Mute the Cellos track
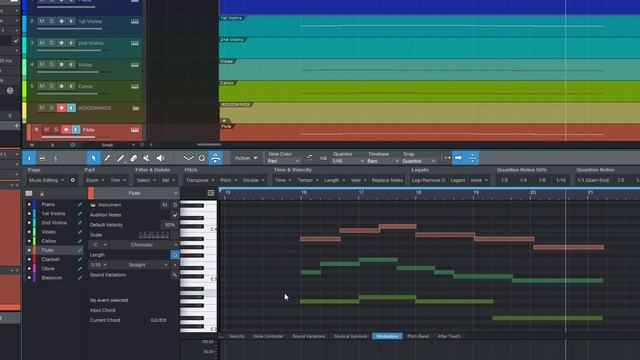640x360 pixels. pos(42,86)
